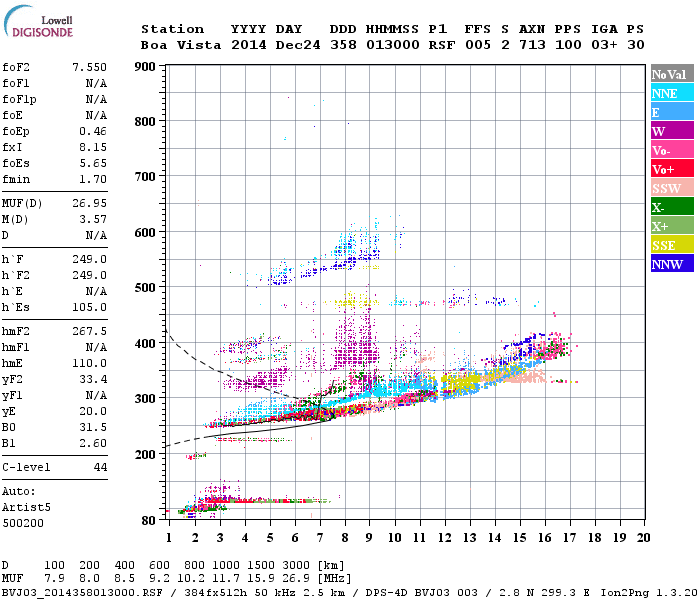
Task: Click the foF2 value 7.550
Action: click(x=89, y=67)
